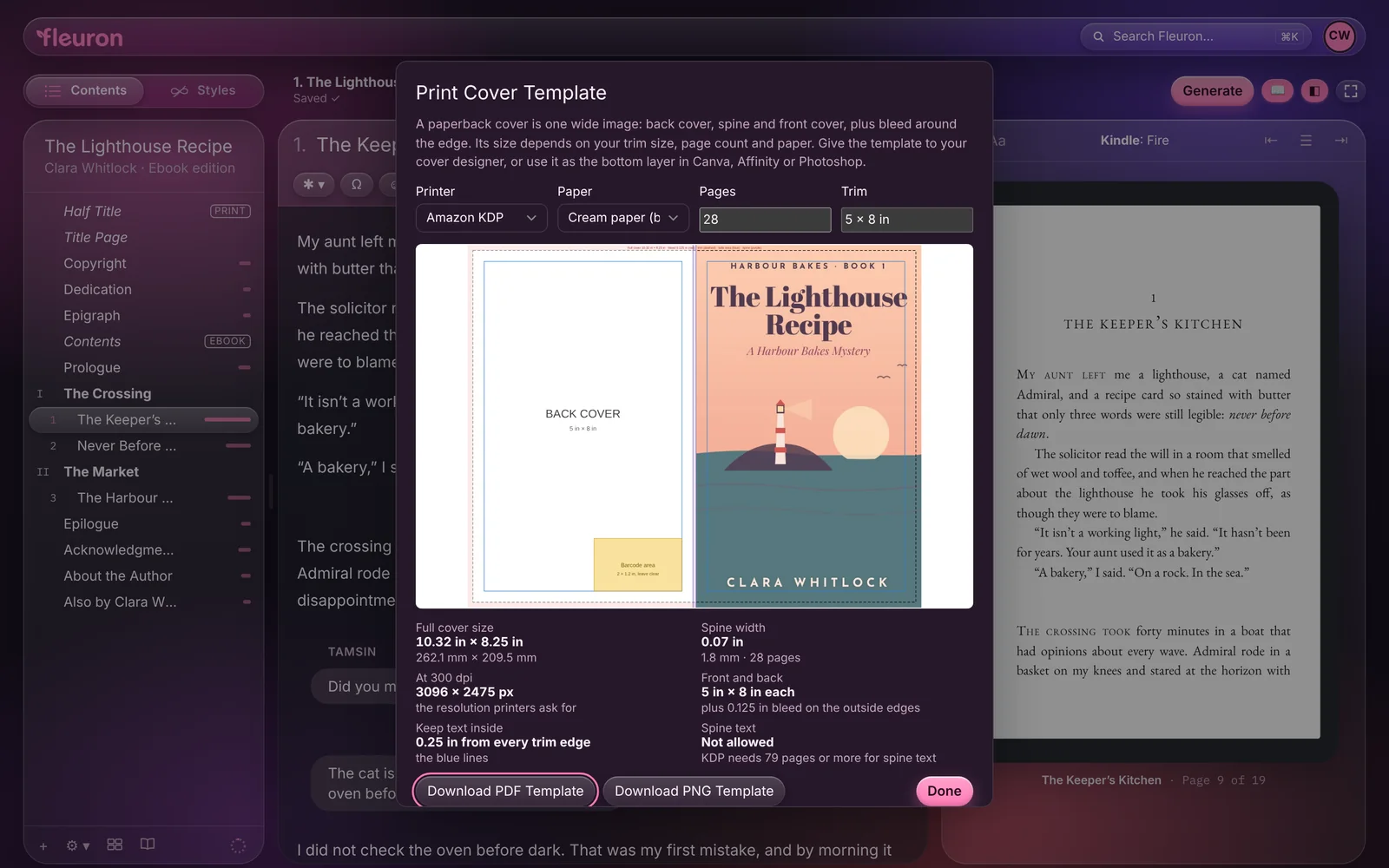This screenshot has width=1389, height=868.
Task: Click the dotted circle progress icon
Action: click(238, 845)
